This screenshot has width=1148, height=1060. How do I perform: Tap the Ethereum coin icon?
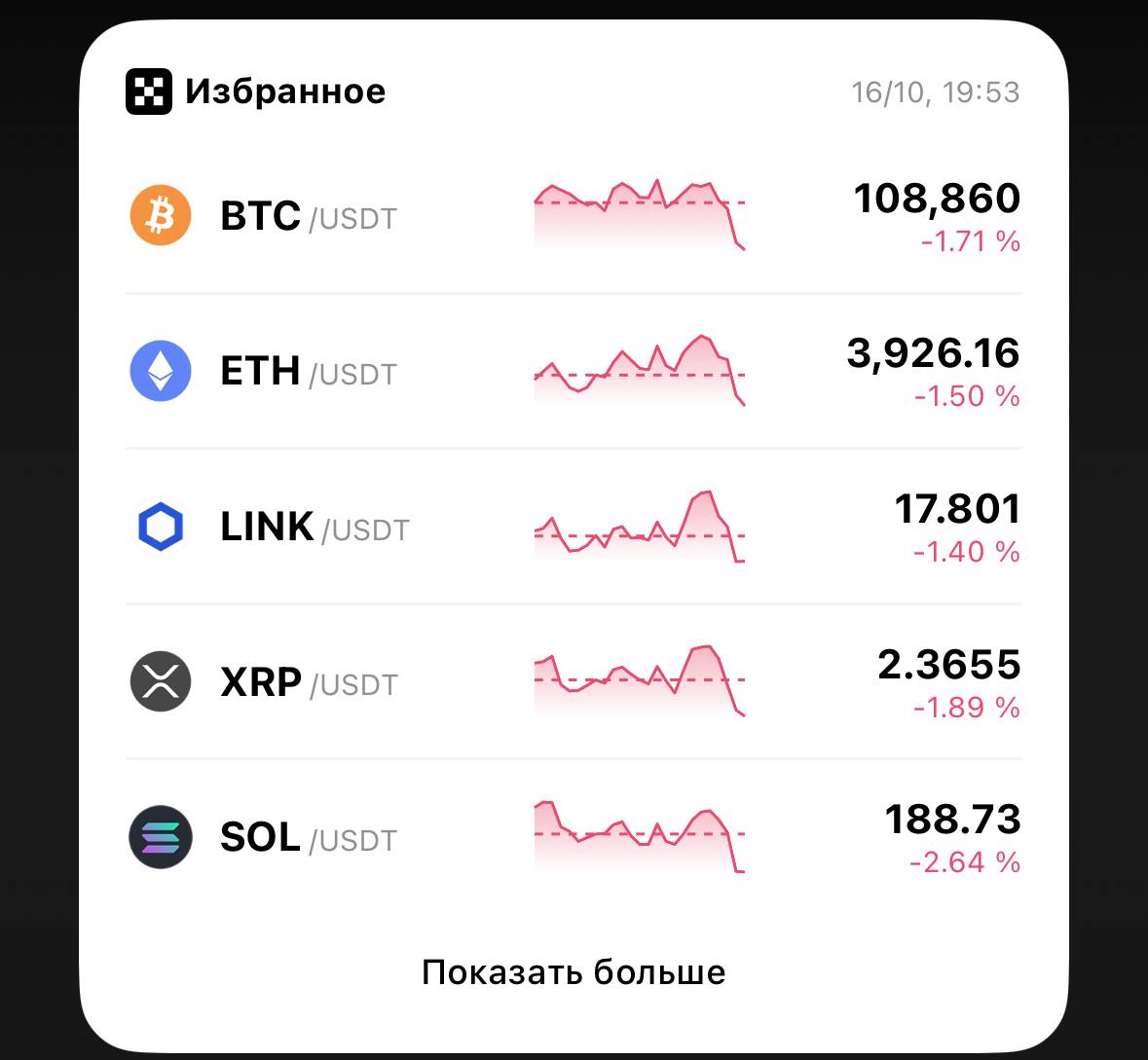click(161, 371)
